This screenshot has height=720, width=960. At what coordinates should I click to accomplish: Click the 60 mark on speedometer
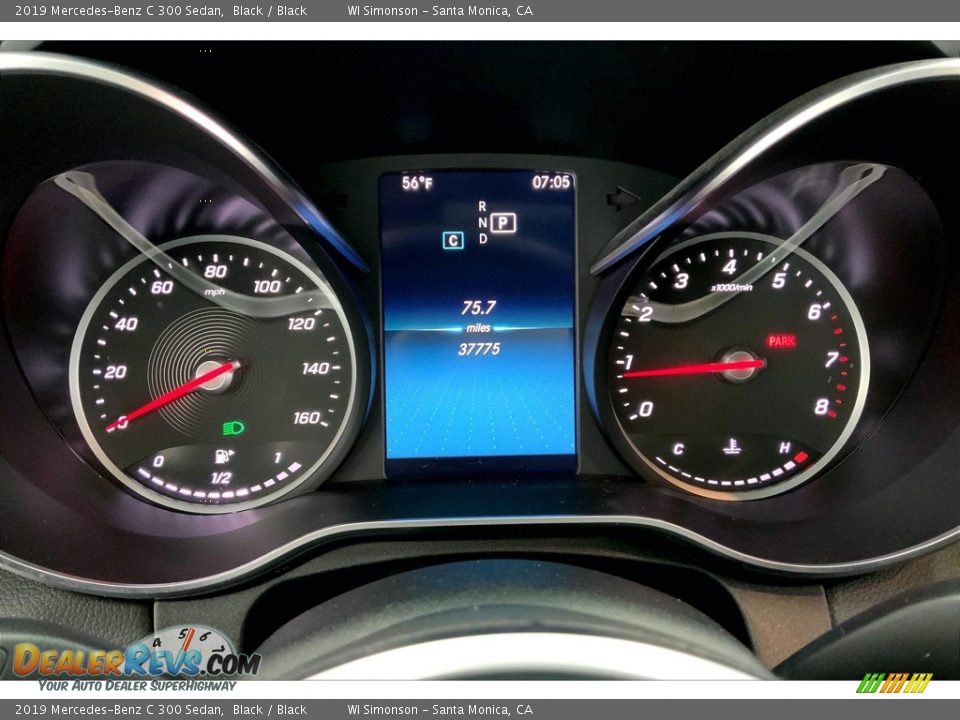point(162,287)
